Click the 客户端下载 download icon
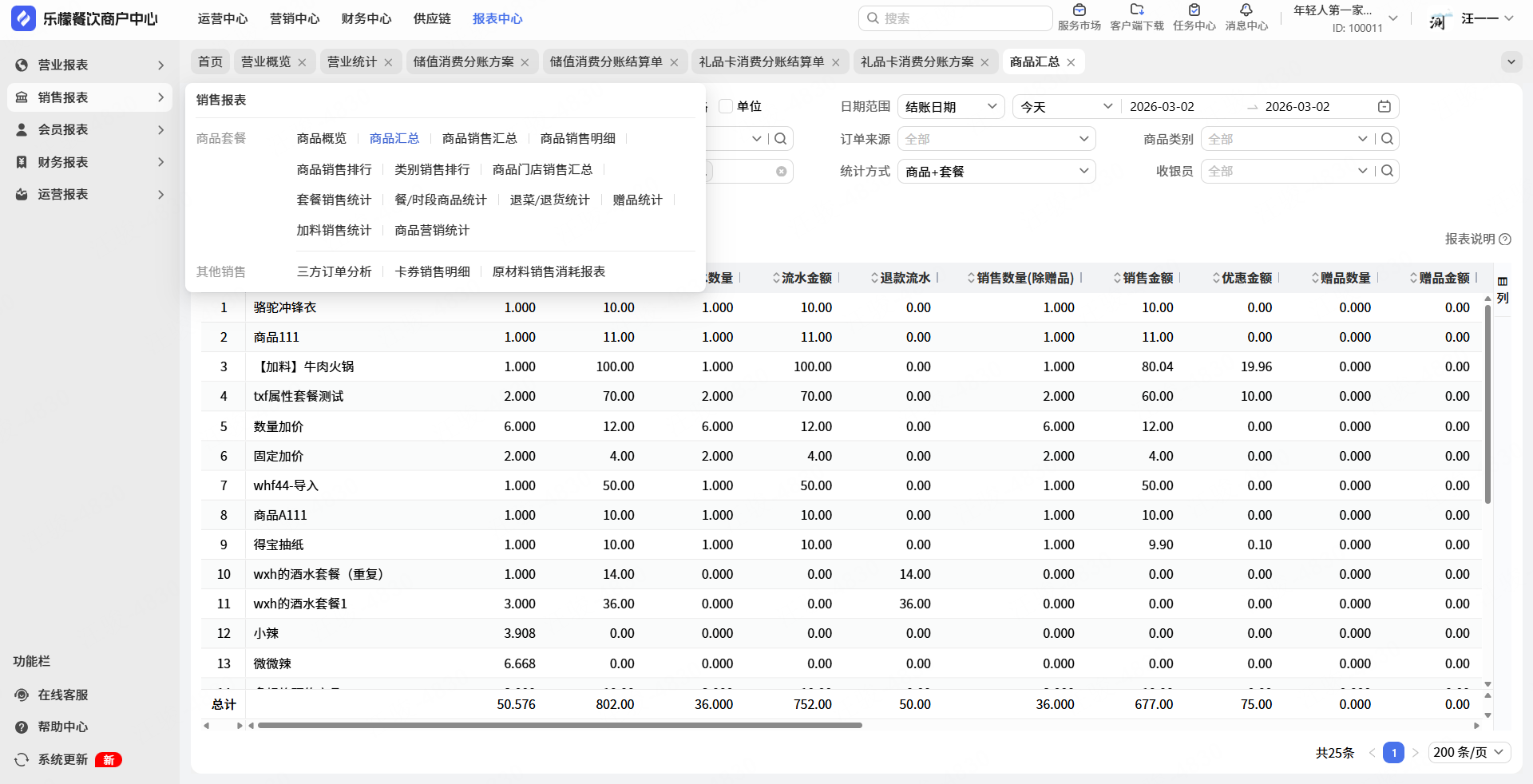Screen dimensions: 1533x784 [1136, 10]
